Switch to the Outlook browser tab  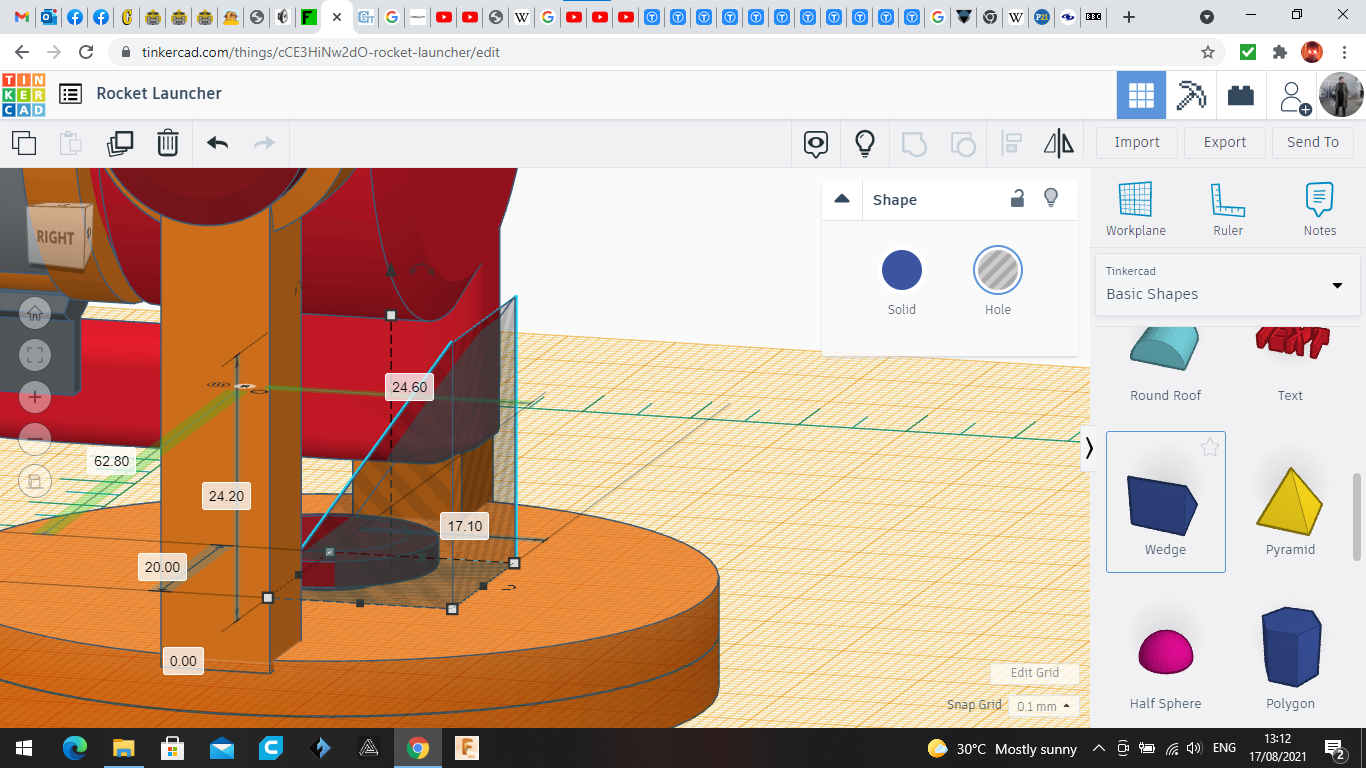coord(49,17)
